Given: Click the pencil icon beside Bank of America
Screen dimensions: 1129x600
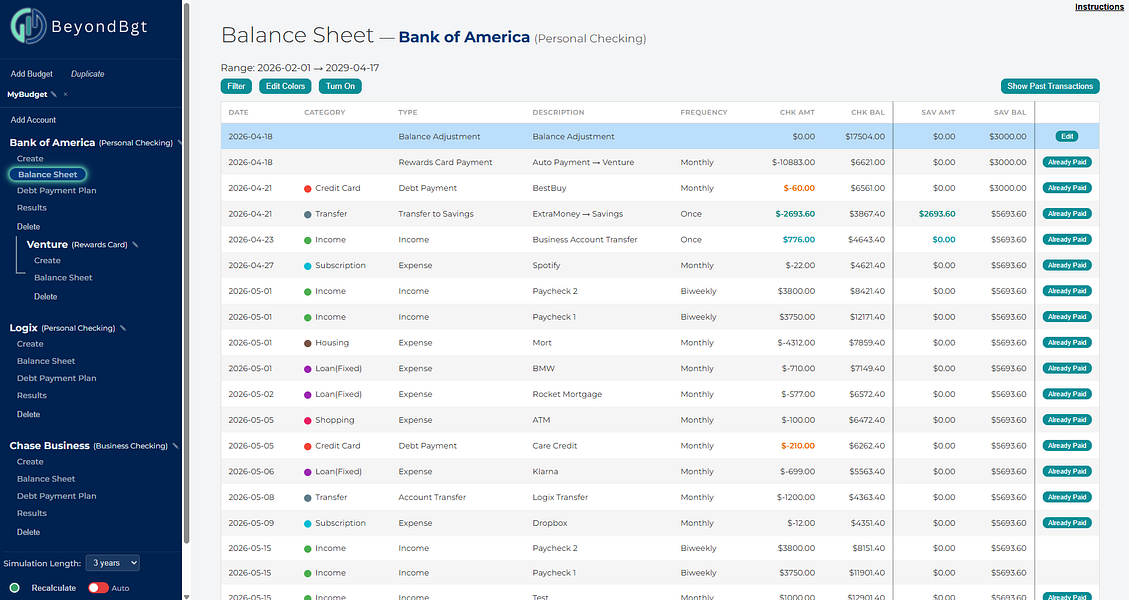Looking at the screenshot, I should tap(179, 143).
